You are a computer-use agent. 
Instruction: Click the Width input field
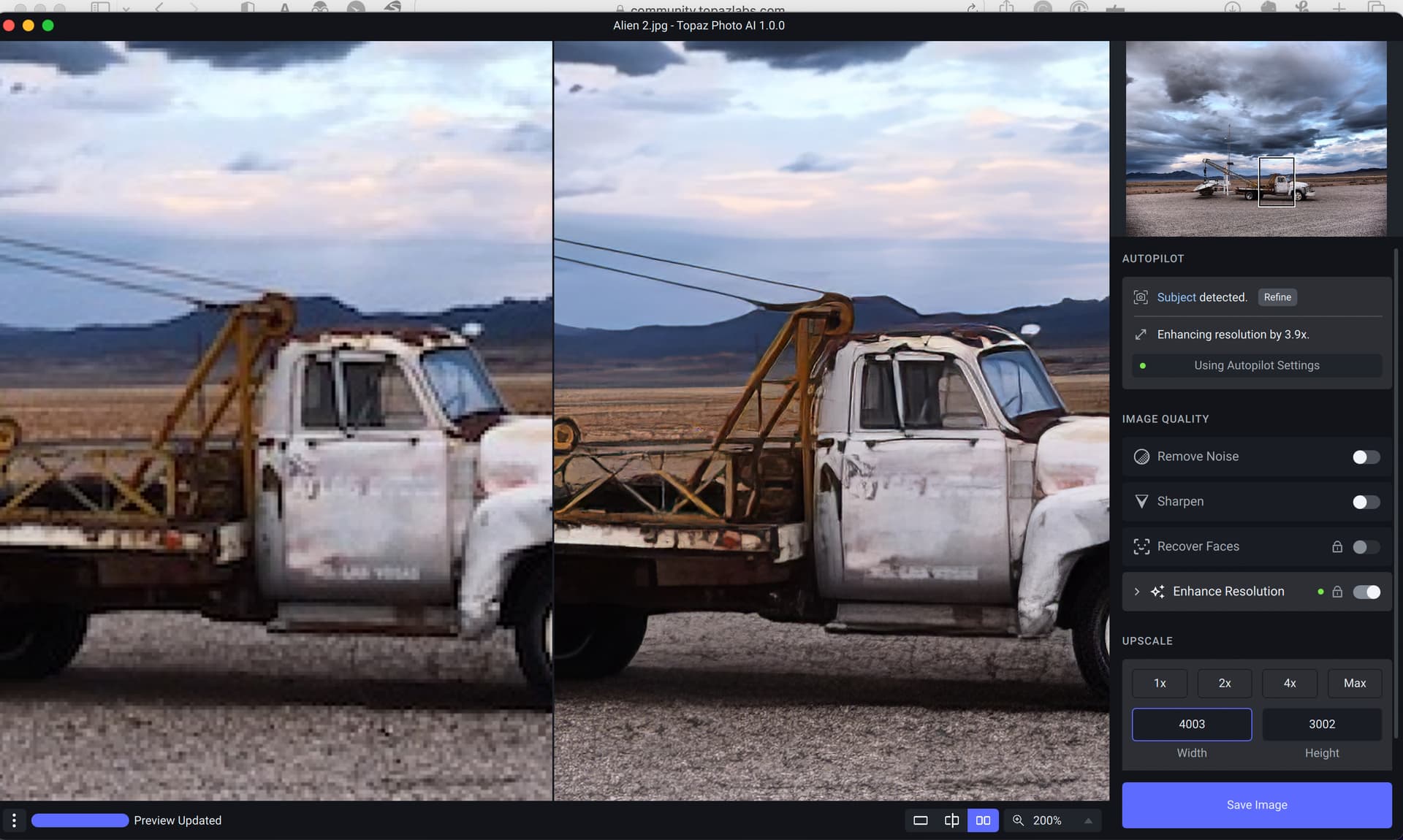point(1191,724)
